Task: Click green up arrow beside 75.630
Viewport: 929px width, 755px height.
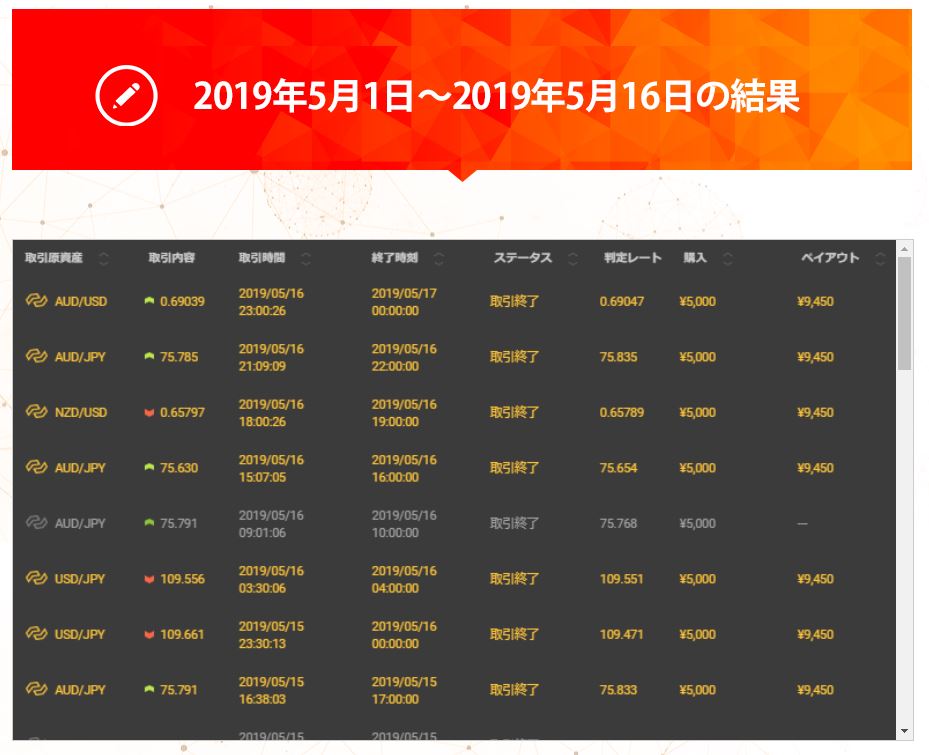Action: click(149, 468)
